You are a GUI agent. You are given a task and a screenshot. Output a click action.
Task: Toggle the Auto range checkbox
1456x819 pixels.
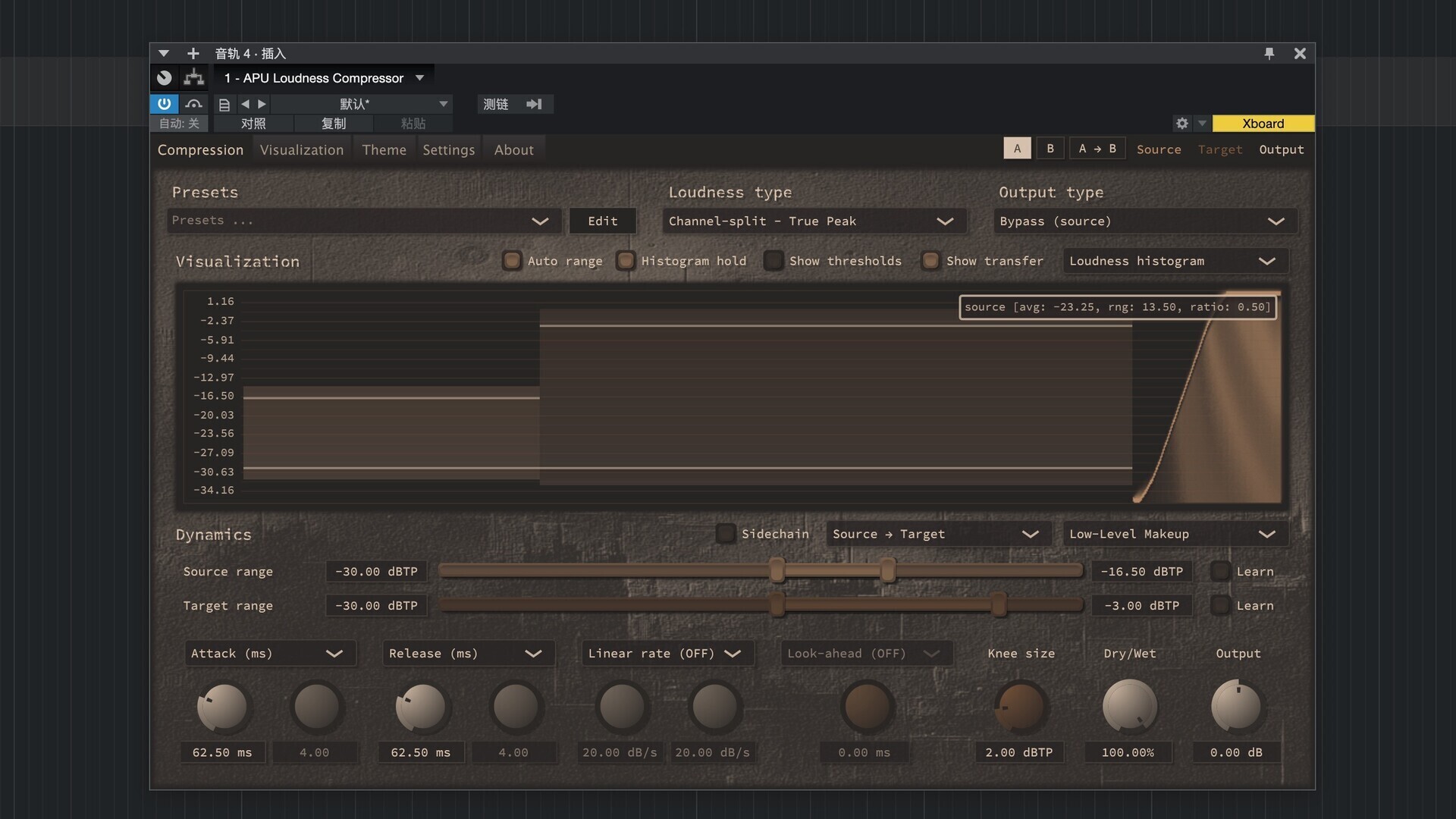[512, 261]
